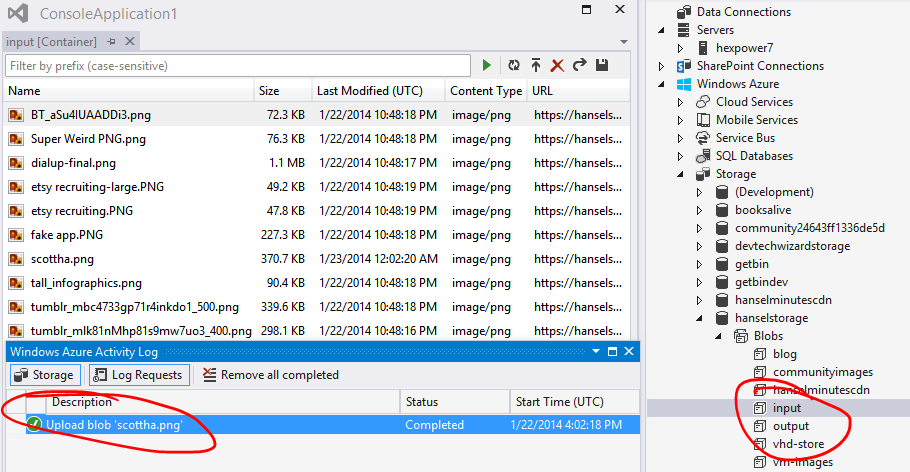Close the Windows Azure Activity Log panel
The width and height of the screenshot is (910, 472).
pyautogui.click(x=629, y=351)
